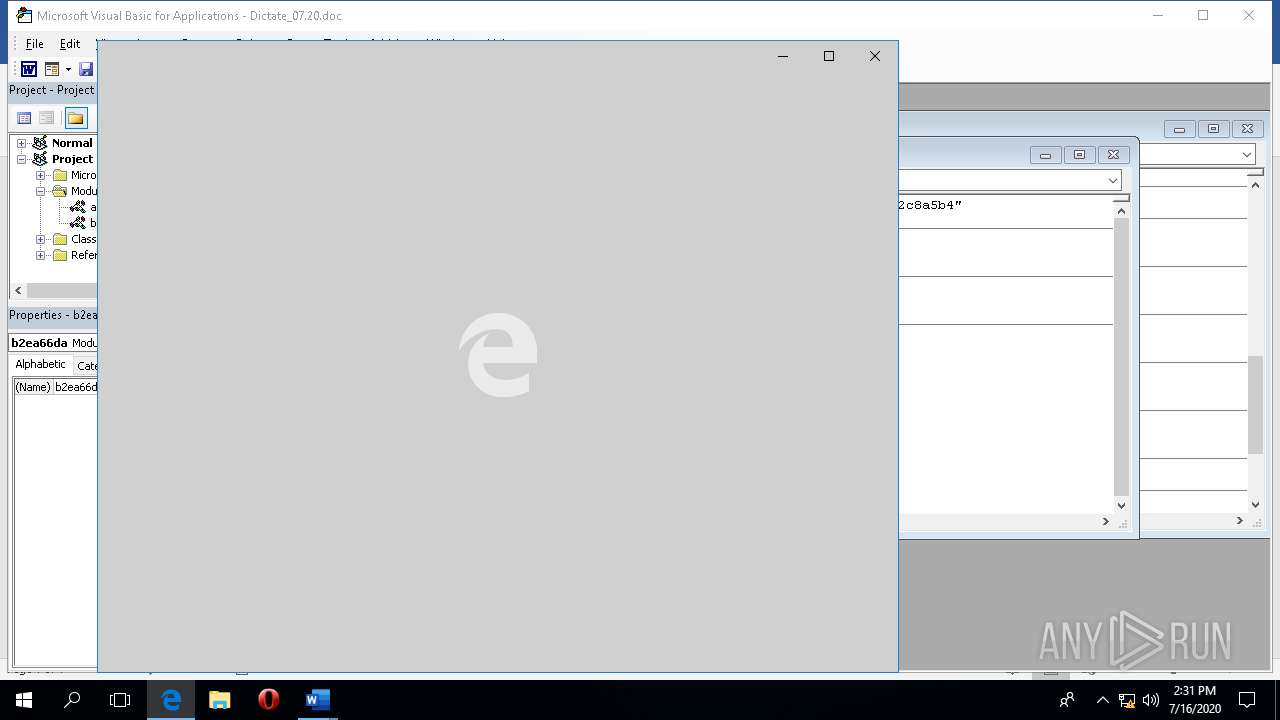
Task: Minimize the Edge browser window
Action: pyautogui.click(x=783, y=56)
